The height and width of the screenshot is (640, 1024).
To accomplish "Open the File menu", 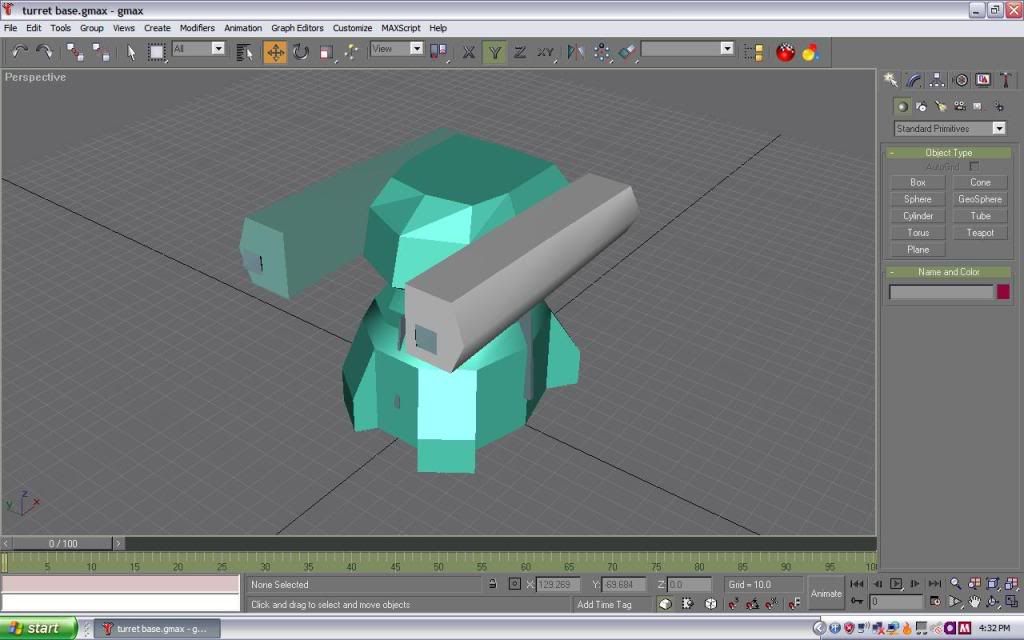I will click(10, 28).
